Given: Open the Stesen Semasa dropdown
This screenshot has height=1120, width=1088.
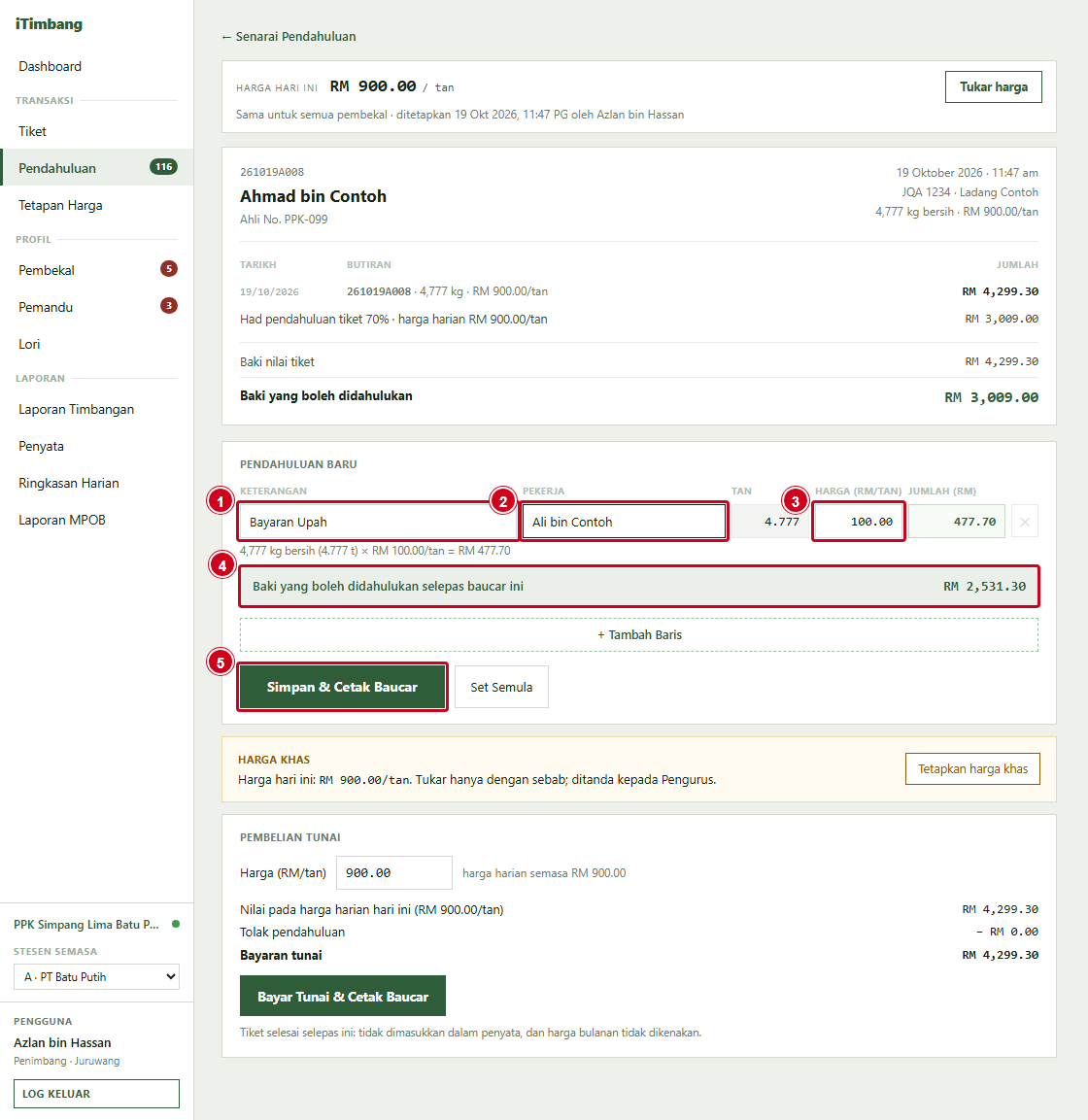Looking at the screenshot, I should point(96,976).
